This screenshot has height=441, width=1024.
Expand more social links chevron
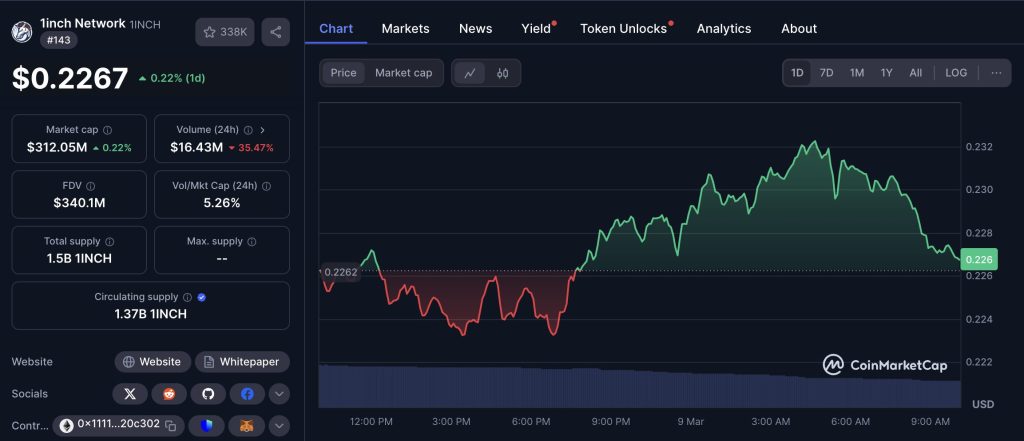pos(279,394)
